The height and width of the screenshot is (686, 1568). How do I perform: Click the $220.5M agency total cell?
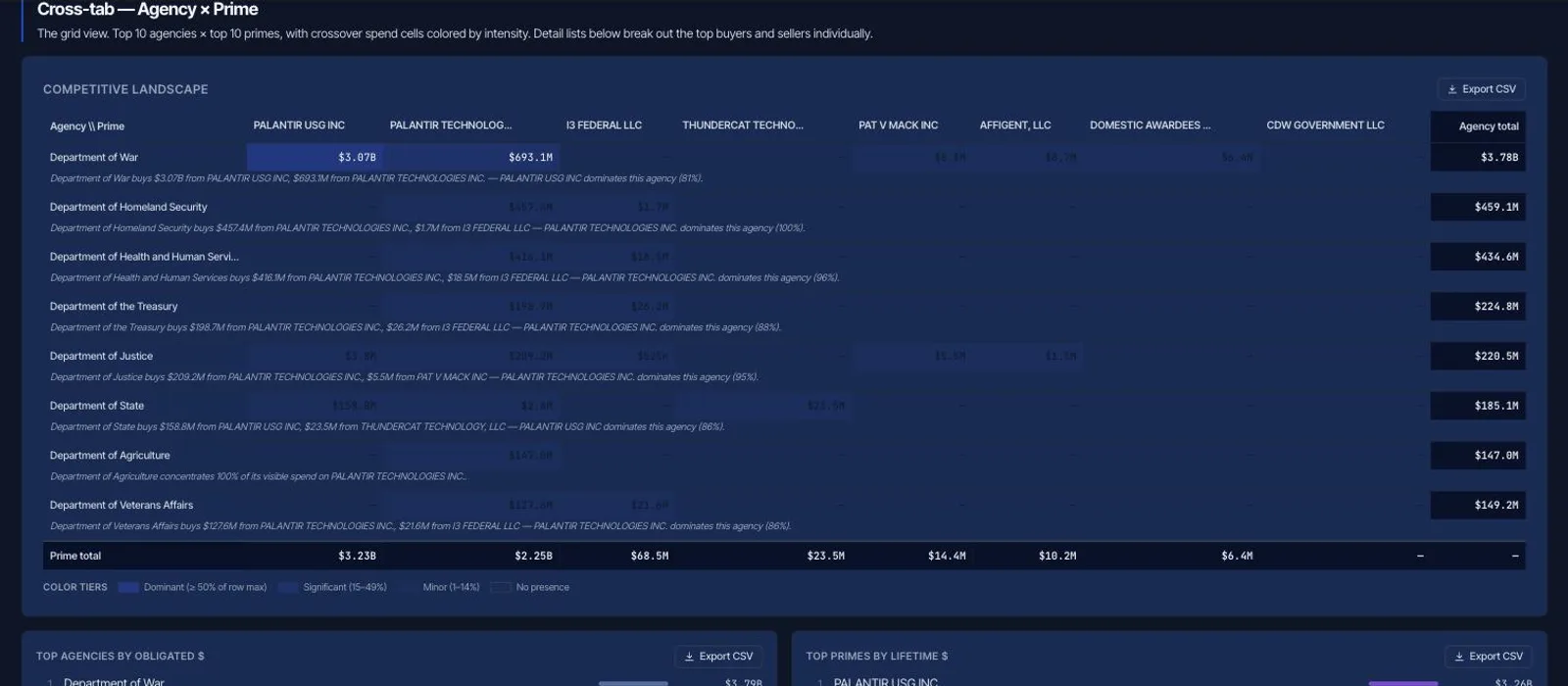1478,356
